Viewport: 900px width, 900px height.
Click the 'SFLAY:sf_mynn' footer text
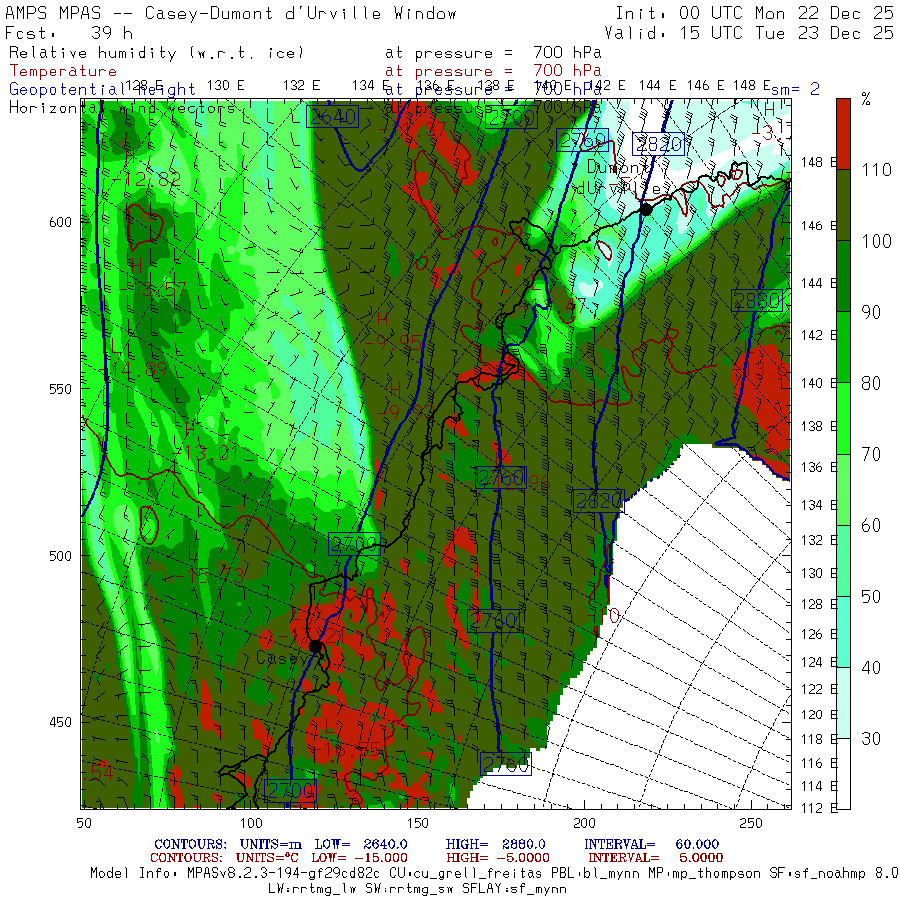coord(514,889)
